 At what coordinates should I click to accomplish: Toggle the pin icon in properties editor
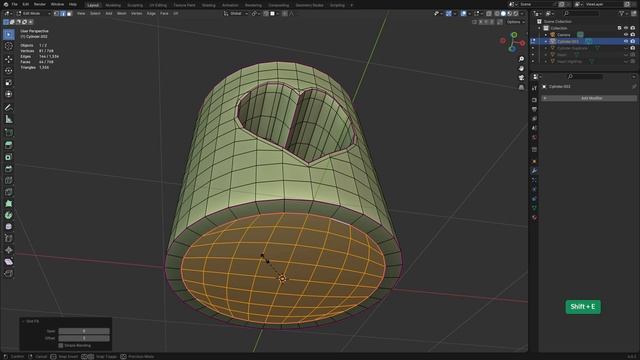coord(634,87)
